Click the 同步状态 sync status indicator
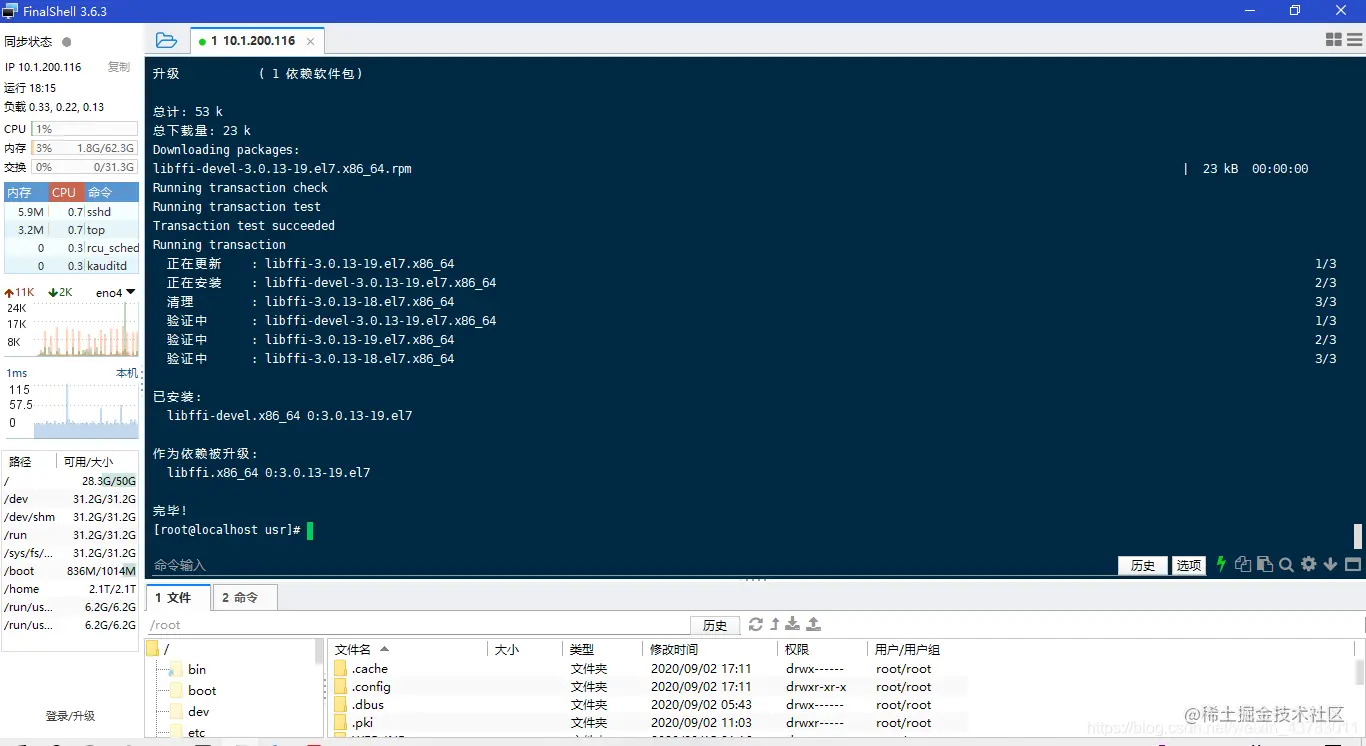The image size is (1366, 746). [x=67, y=42]
